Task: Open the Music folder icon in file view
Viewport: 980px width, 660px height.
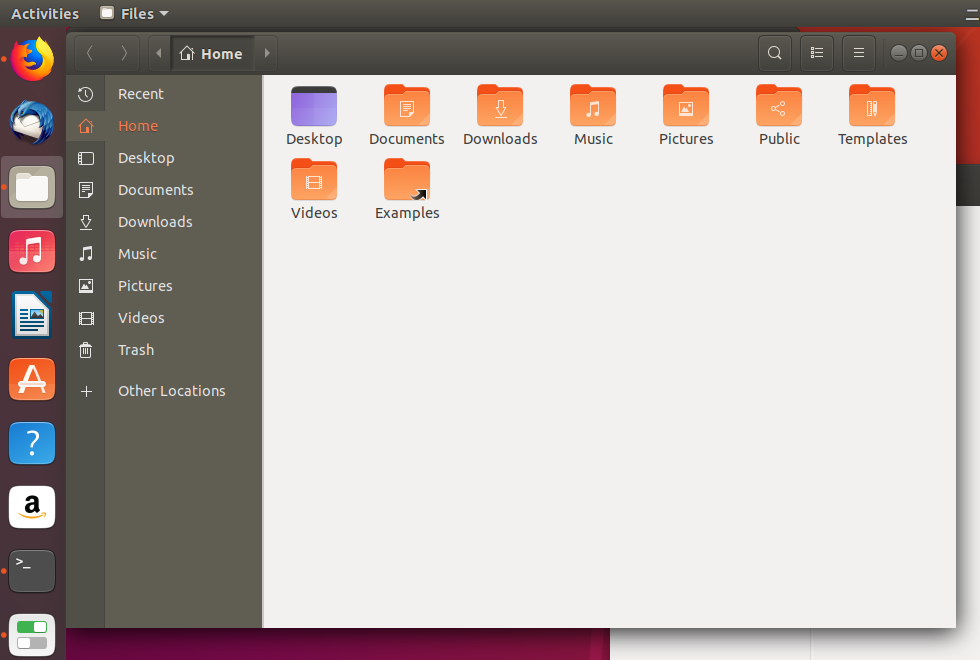Action: click(593, 106)
